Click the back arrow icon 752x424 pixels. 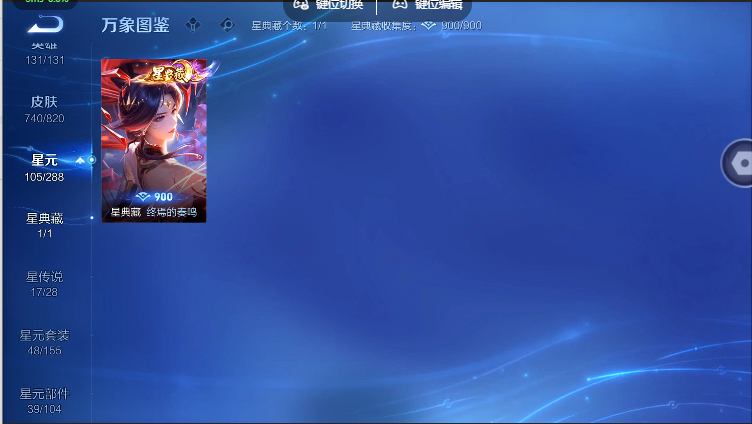pos(45,24)
